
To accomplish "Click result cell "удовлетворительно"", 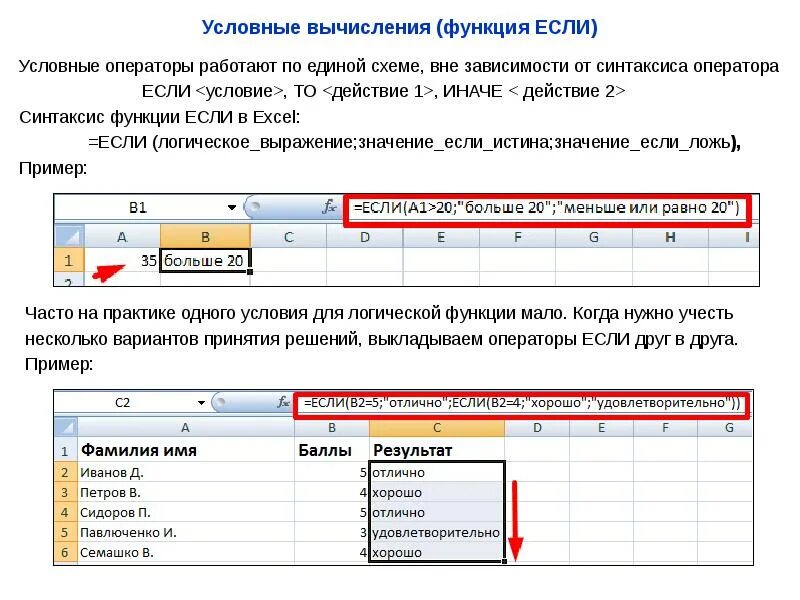I will coord(437,532).
